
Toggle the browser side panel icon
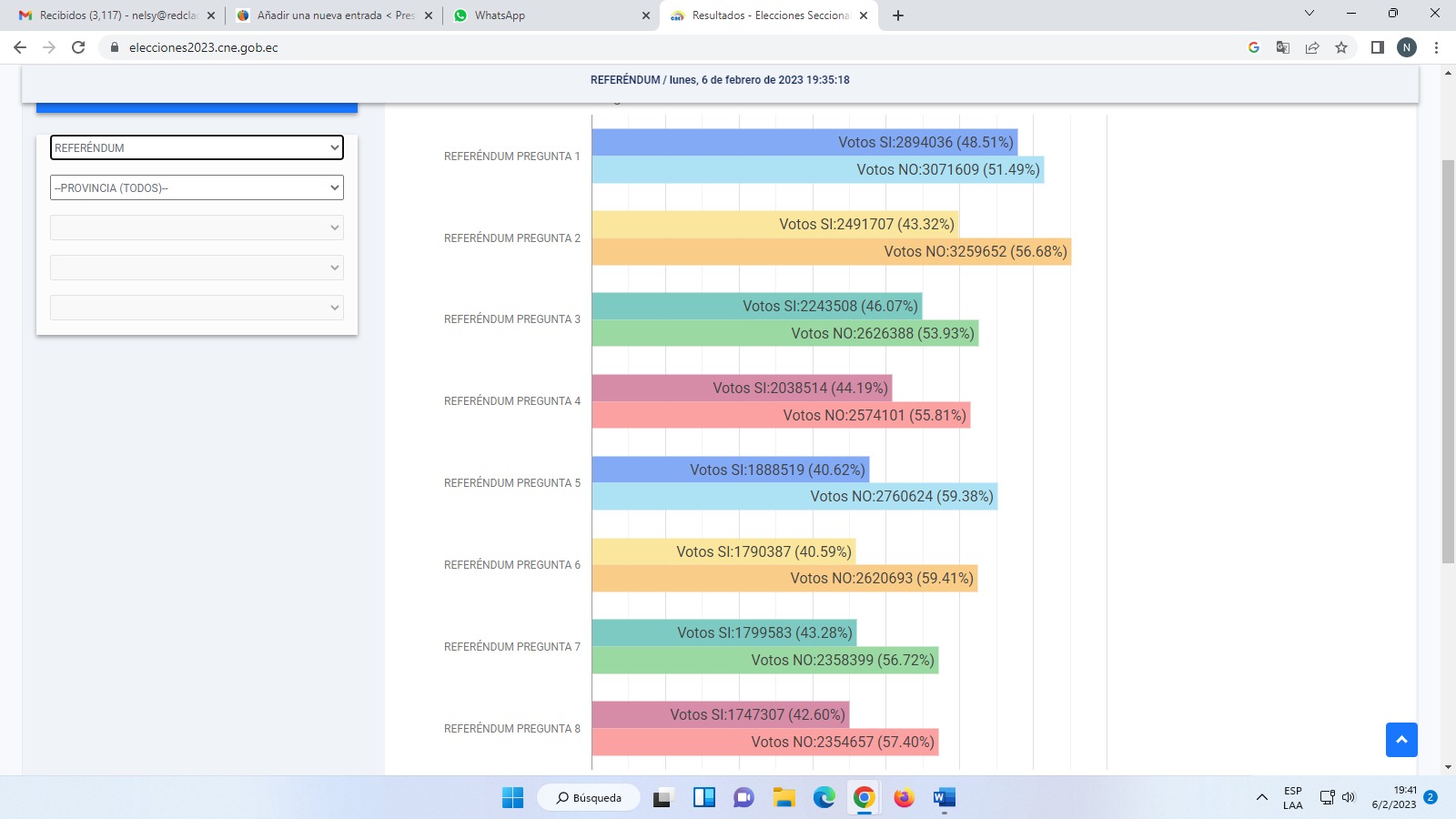pyautogui.click(x=1377, y=47)
